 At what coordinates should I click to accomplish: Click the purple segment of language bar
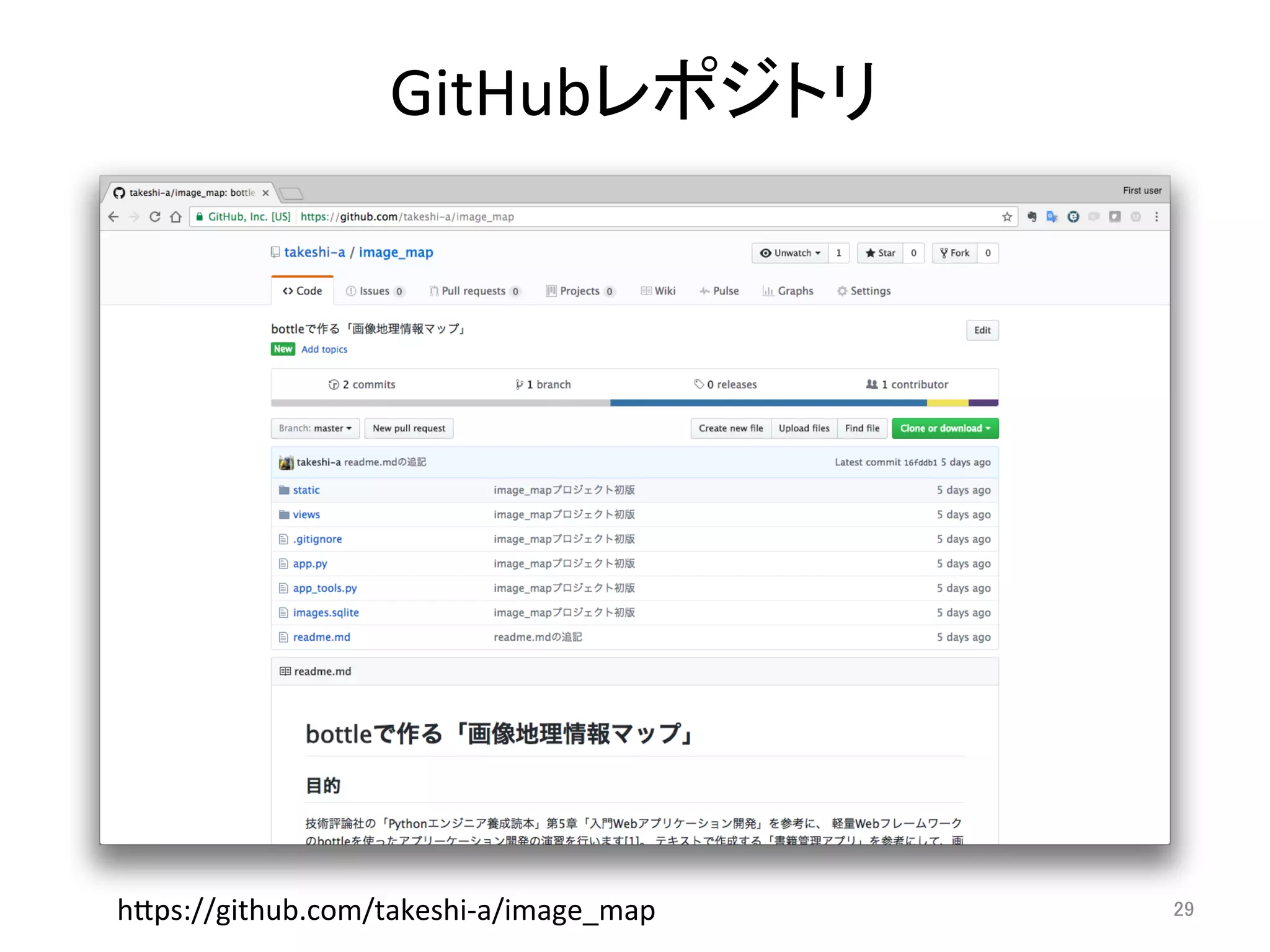click(984, 403)
